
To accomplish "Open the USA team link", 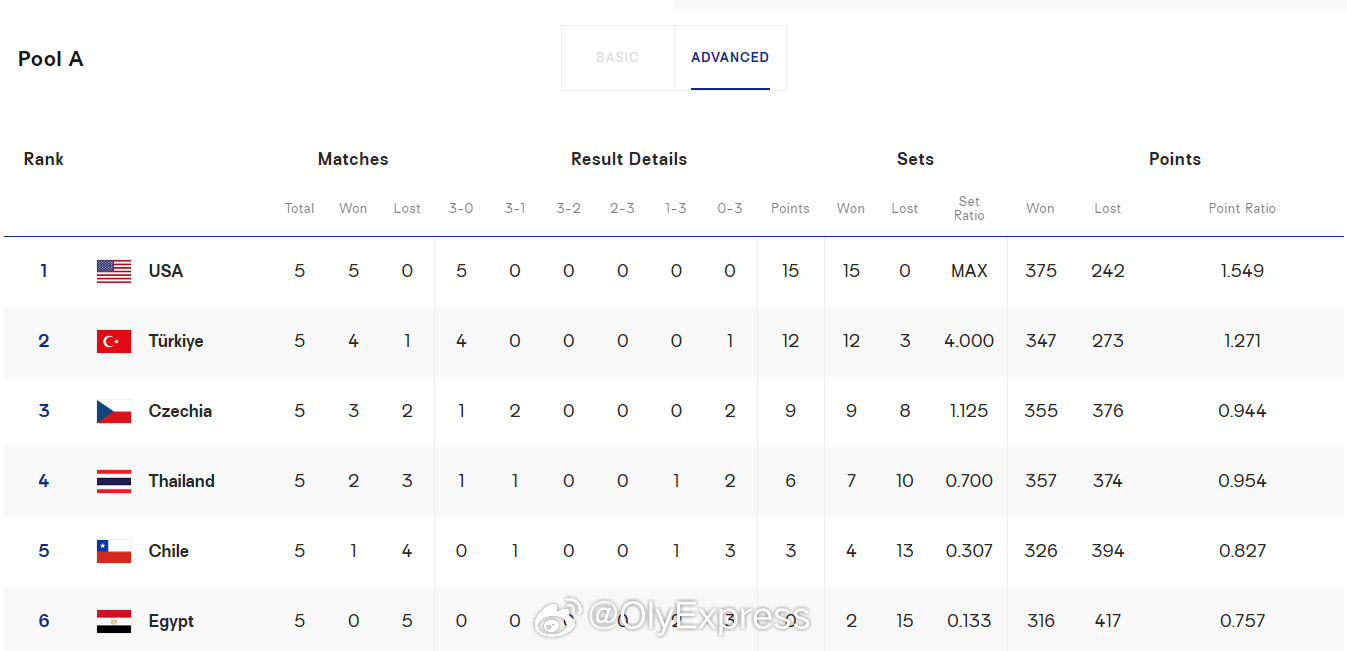I will (166, 271).
